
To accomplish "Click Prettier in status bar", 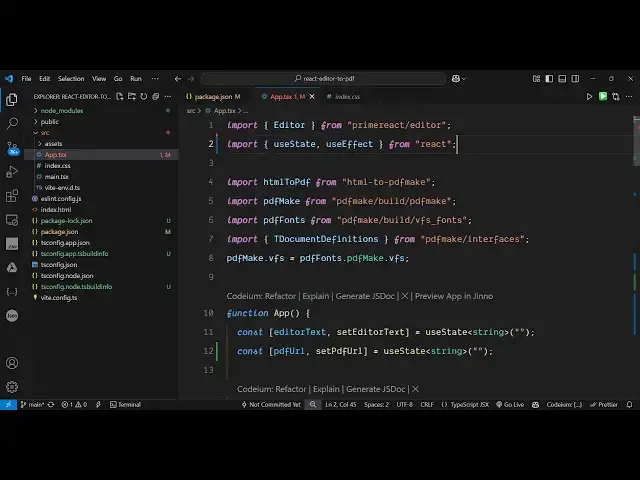I will (604, 404).
